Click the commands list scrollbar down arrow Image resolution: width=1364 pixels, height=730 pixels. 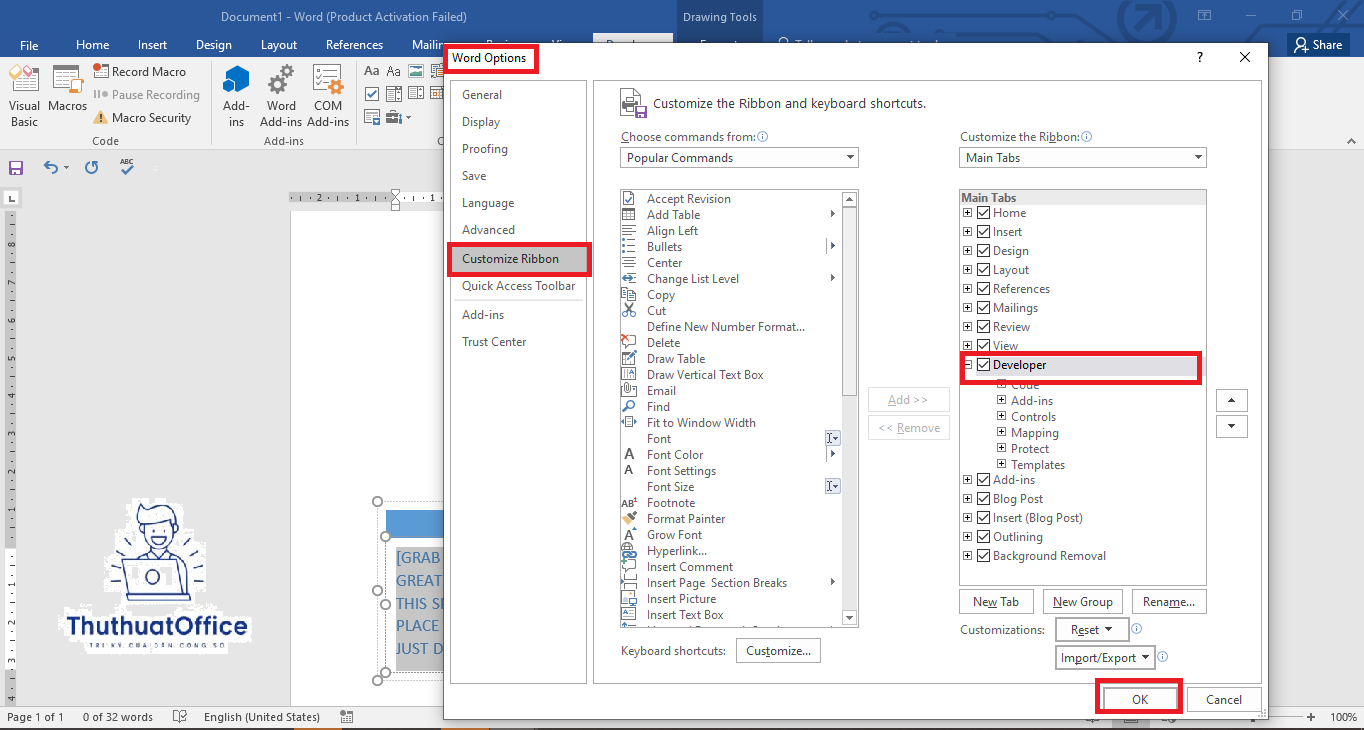(850, 618)
